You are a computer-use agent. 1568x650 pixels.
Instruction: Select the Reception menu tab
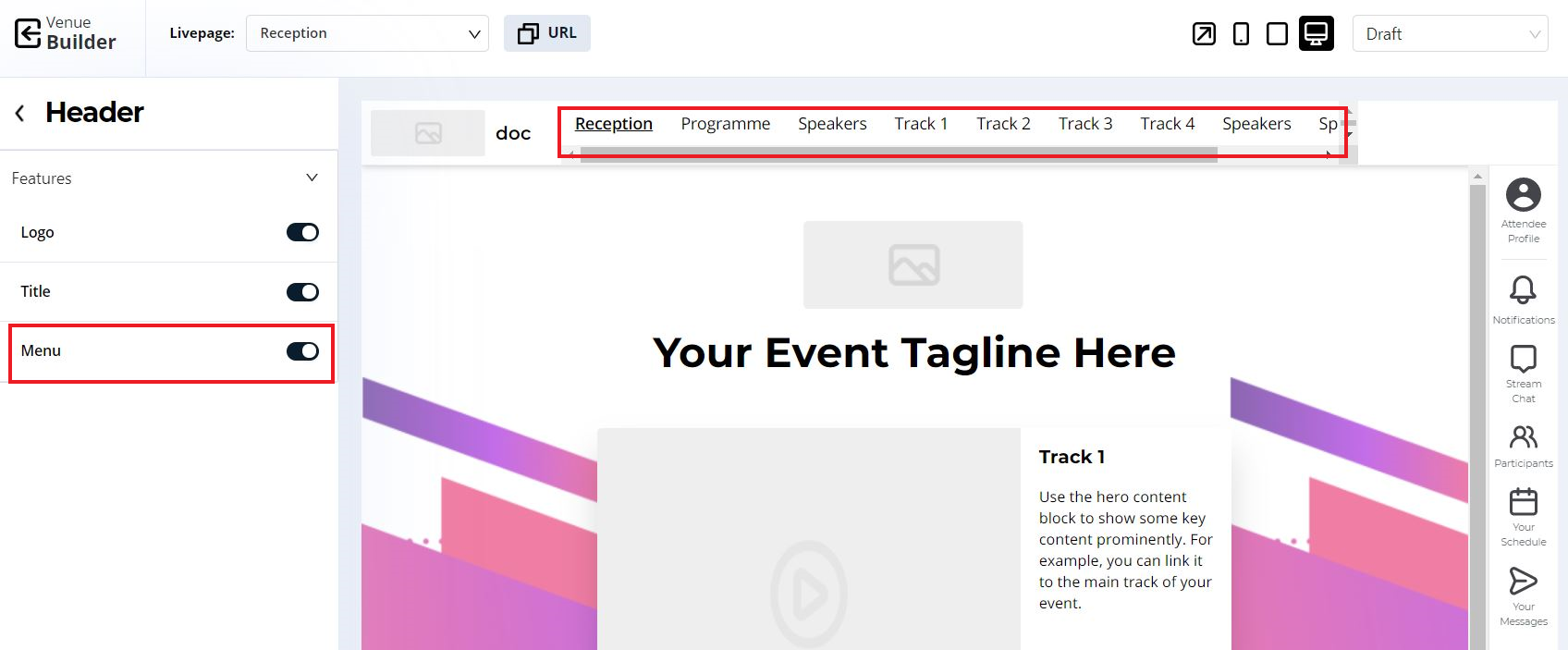click(x=614, y=124)
